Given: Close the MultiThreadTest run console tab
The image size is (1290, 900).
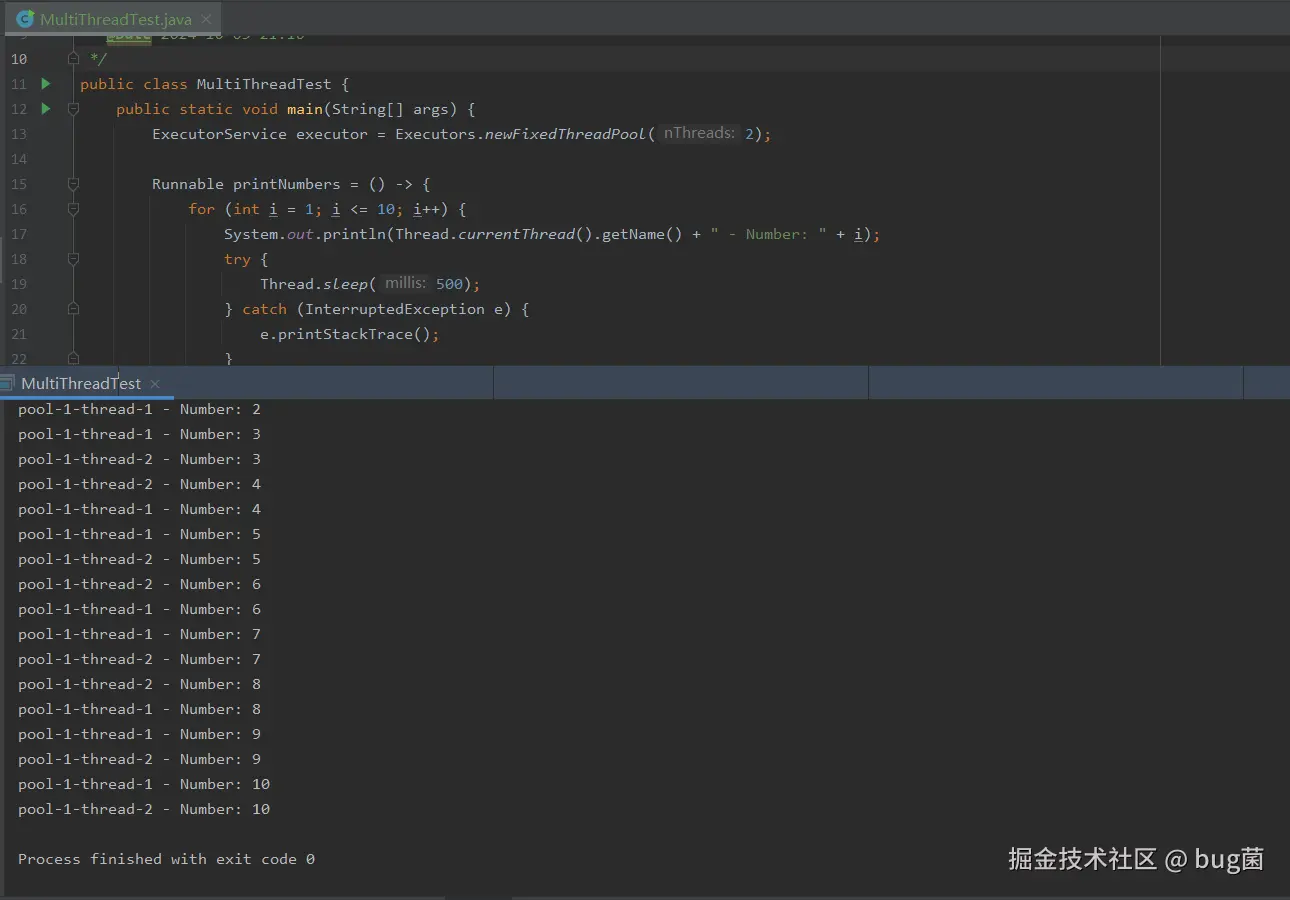Looking at the screenshot, I should point(155,383).
